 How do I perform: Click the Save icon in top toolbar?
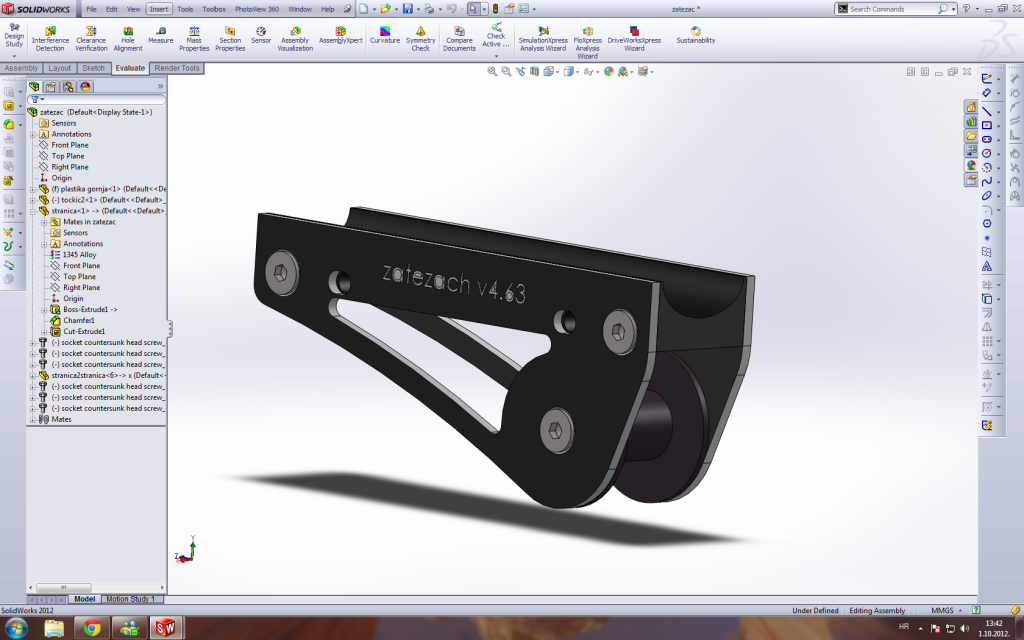pyautogui.click(x=408, y=8)
